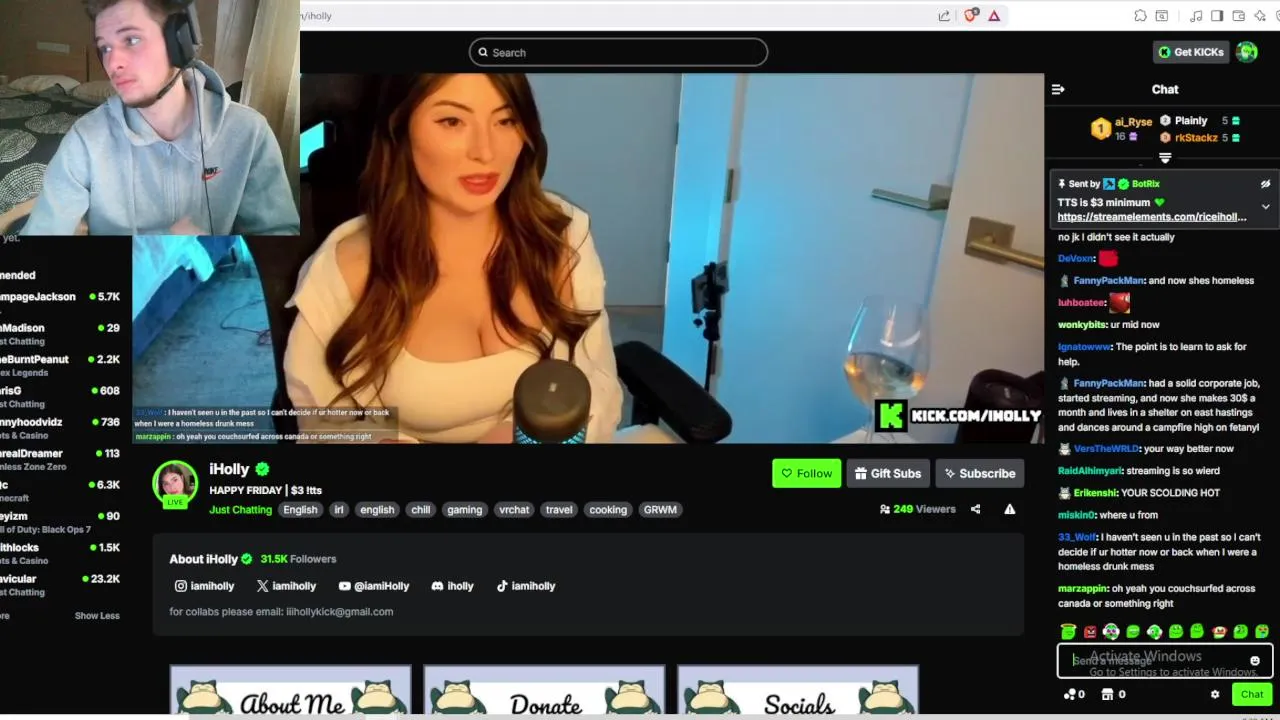The height and width of the screenshot is (720, 1280).
Task: Open the About Me panel image
Action: tap(290, 690)
